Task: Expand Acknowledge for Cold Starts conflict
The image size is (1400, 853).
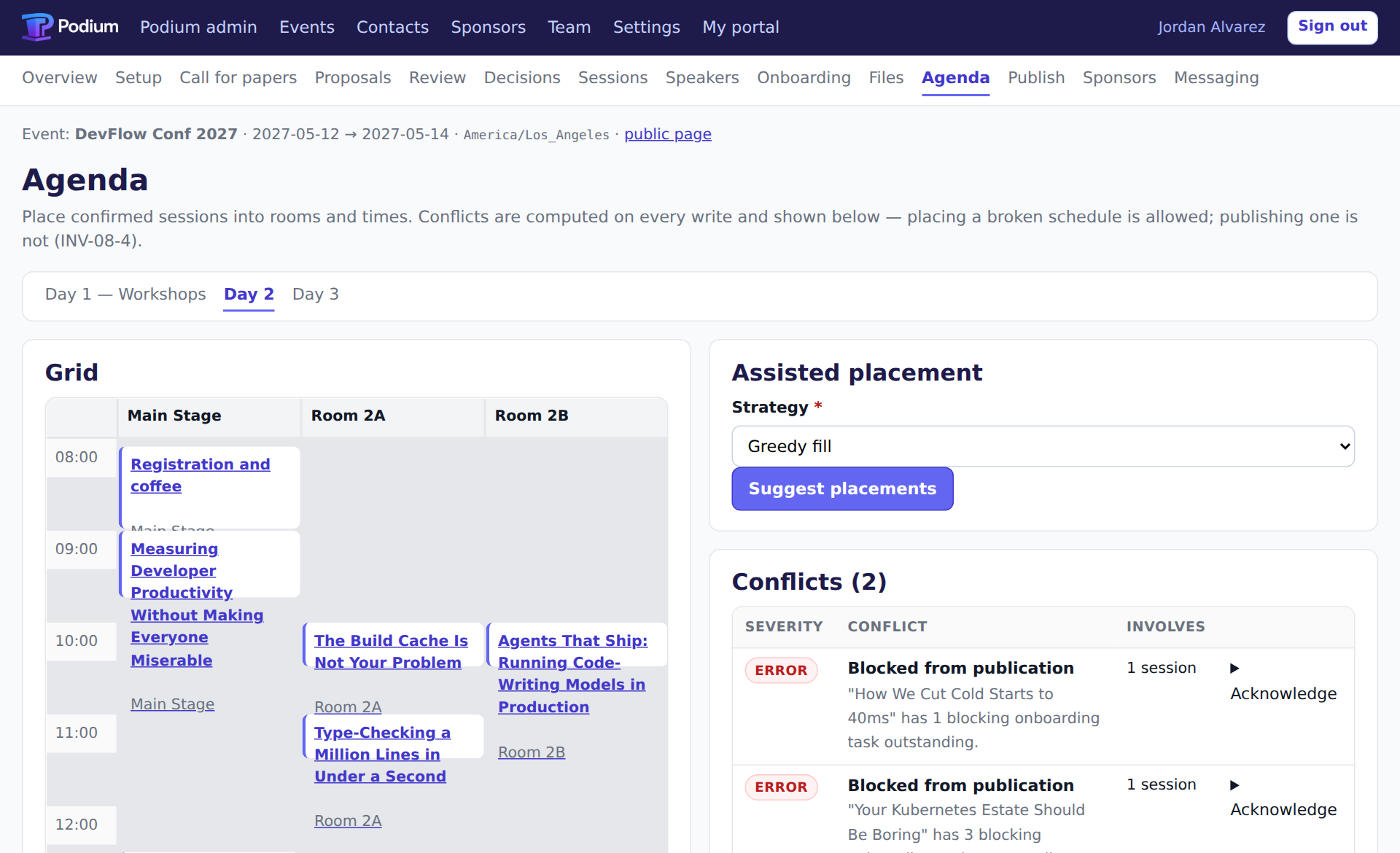Action: pyautogui.click(x=1283, y=682)
